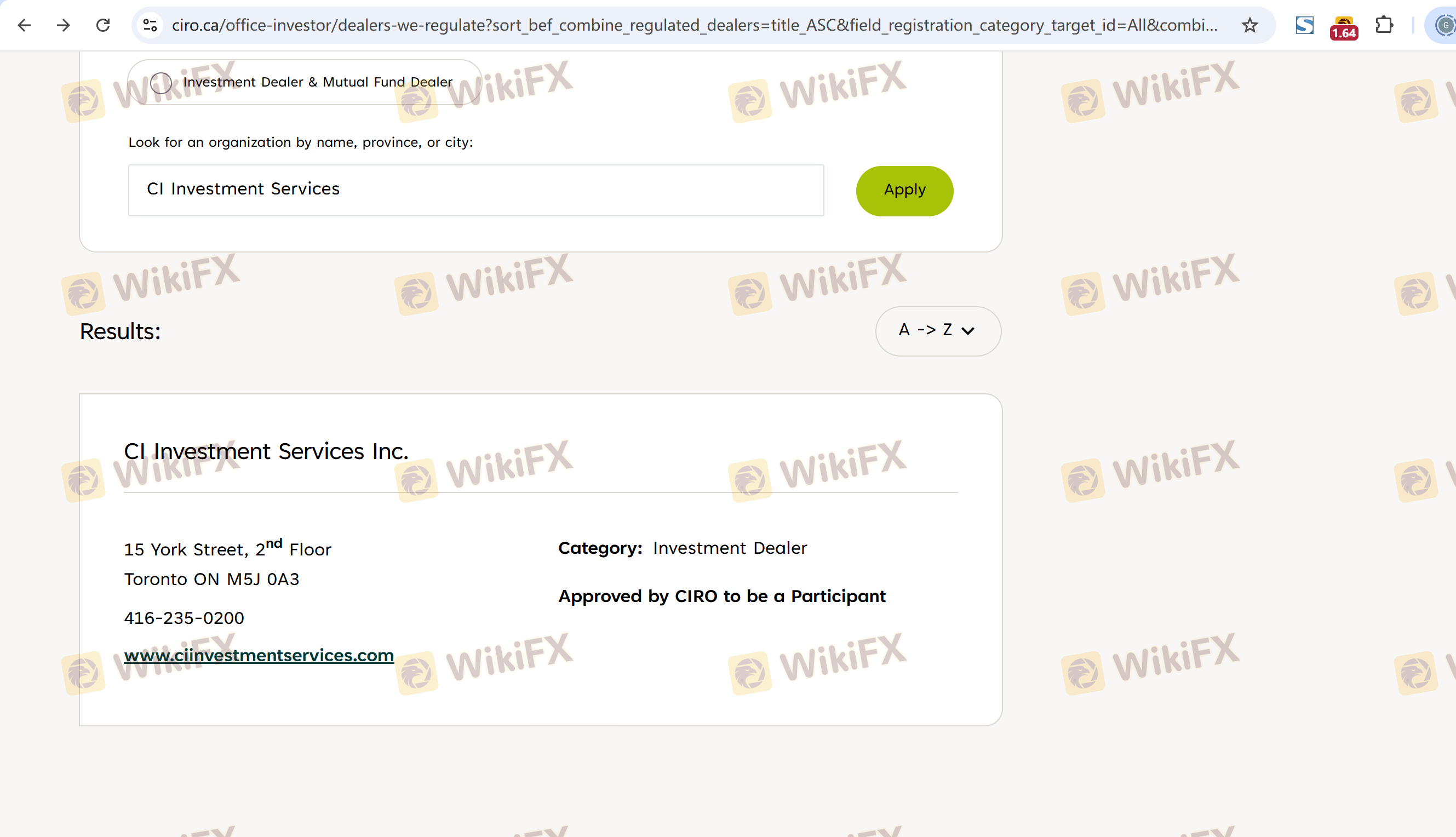Screen dimensions: 1456x837
Task: Select Investment Dealer & Mutual Fund Dealer option
Action: point(162,83)
